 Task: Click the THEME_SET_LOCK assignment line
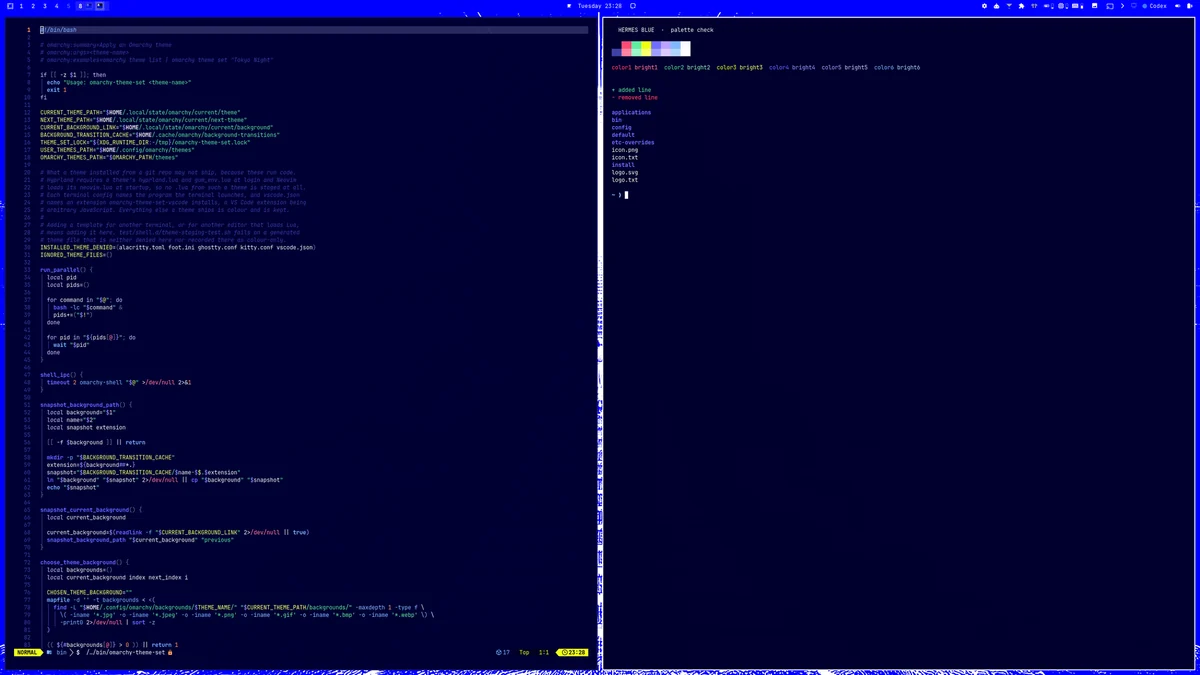tap(145, 143)
